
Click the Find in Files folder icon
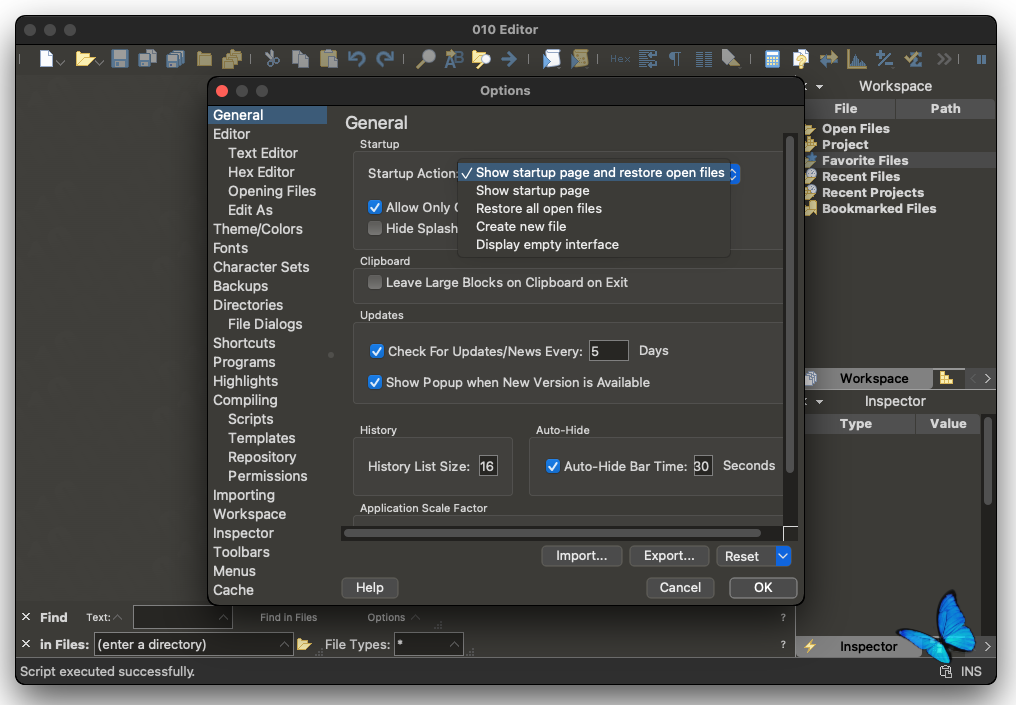click(481, 59)
